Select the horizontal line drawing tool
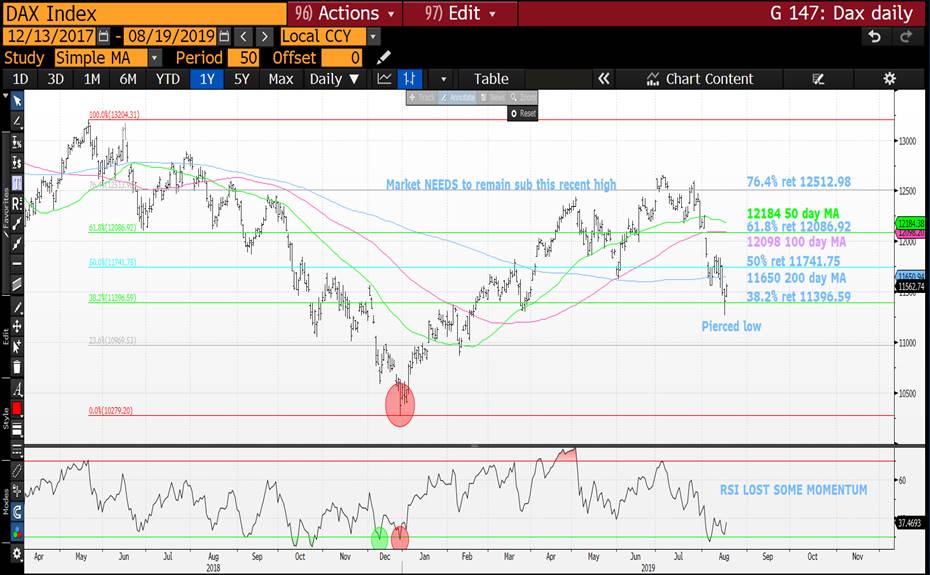 (17, 263)
